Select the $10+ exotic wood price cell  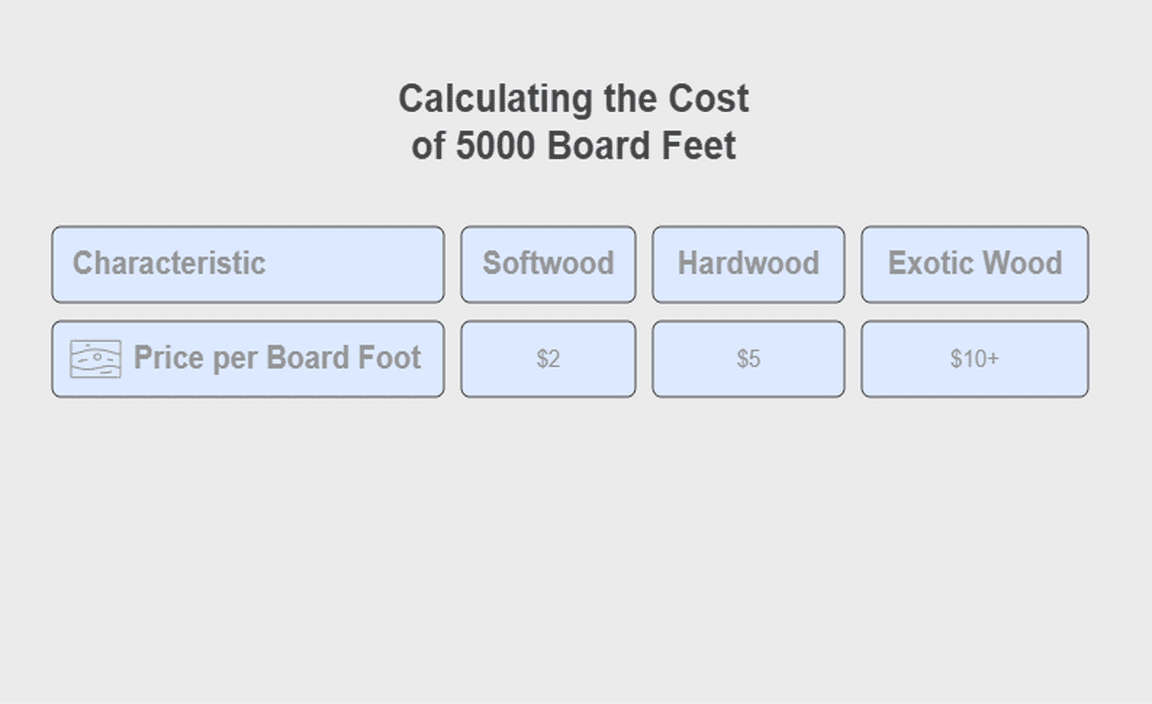(x=975, y=359)
